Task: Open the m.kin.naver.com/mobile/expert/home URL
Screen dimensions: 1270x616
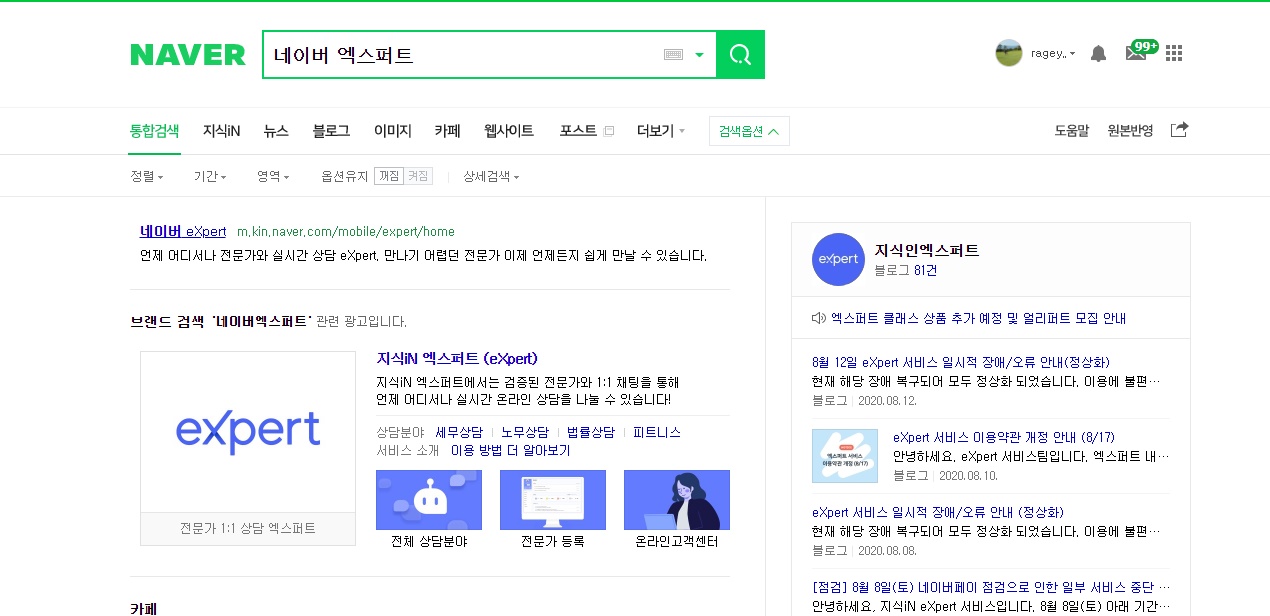Action: pos(346,232)
